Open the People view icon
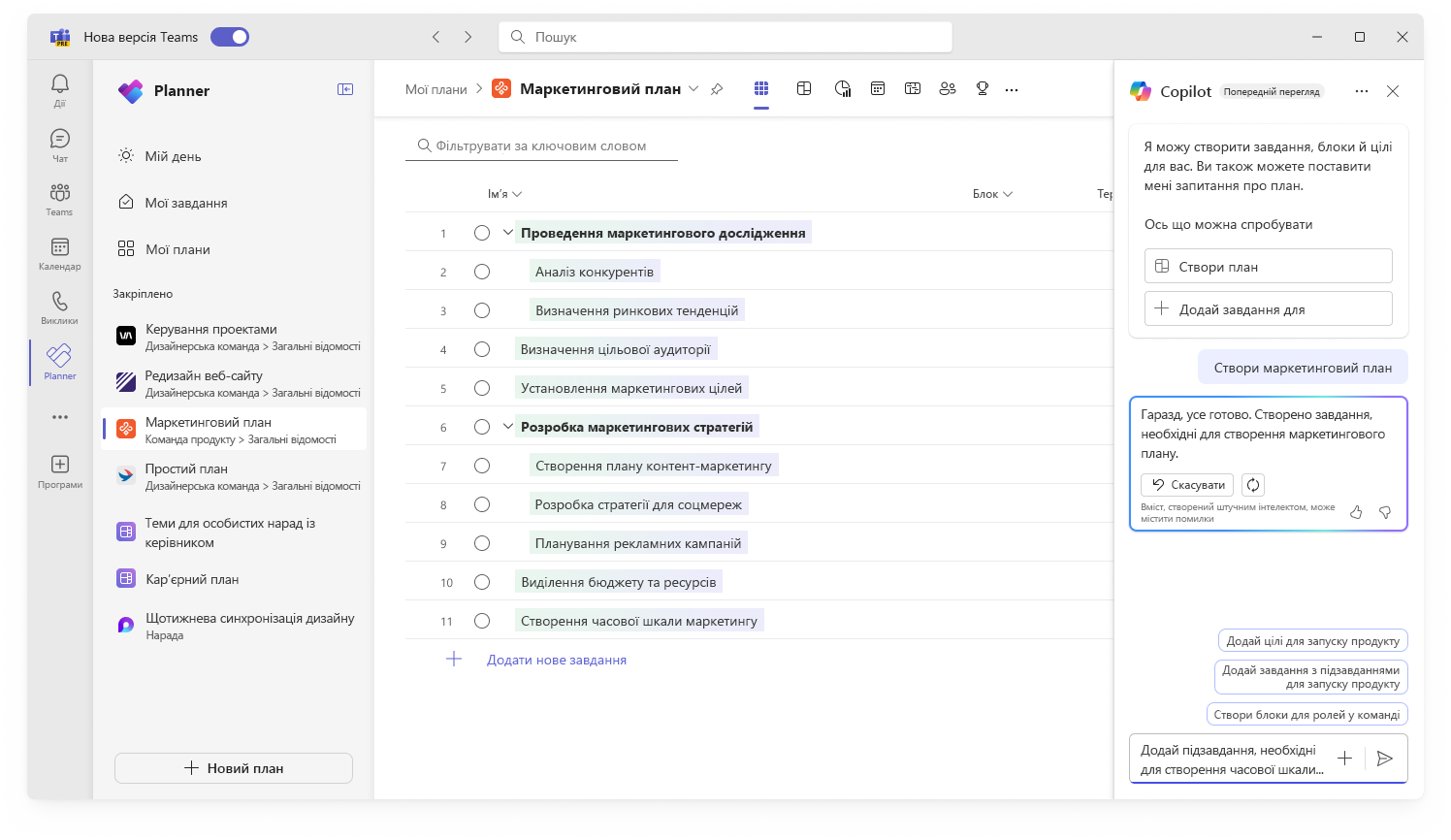The width and height of the screenshot is (1451, 840). (x=948, y=88)
